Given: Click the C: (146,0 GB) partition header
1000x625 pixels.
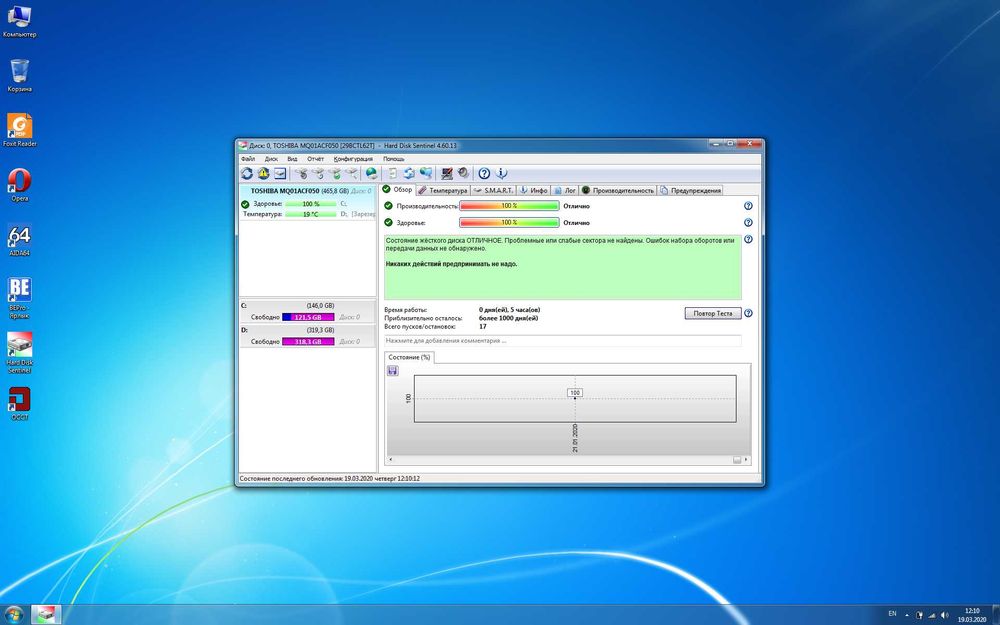Looking at the screenshot, I should click(307, 305).
